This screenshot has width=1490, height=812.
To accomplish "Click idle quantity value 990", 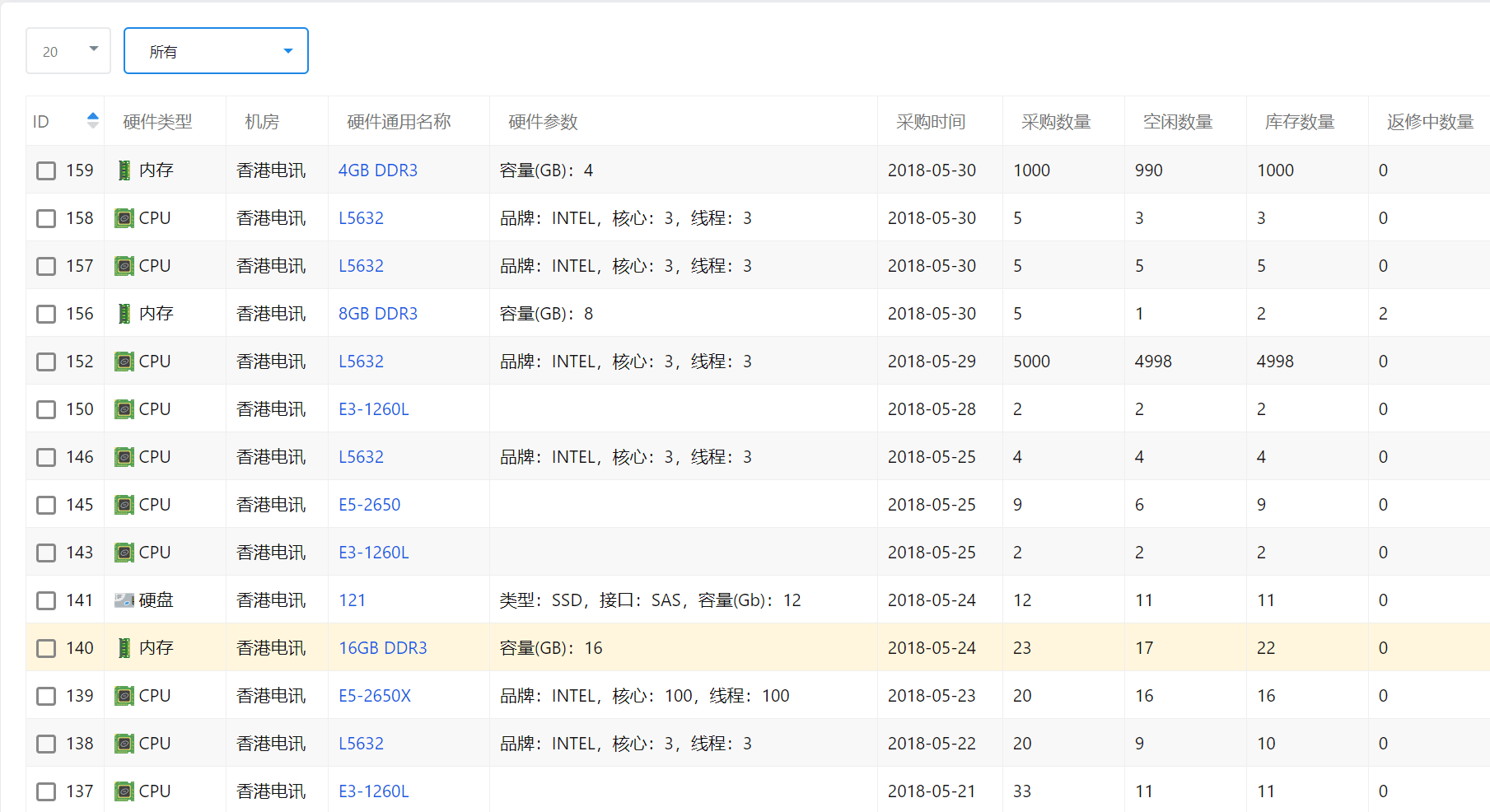I will [1149, 170].
